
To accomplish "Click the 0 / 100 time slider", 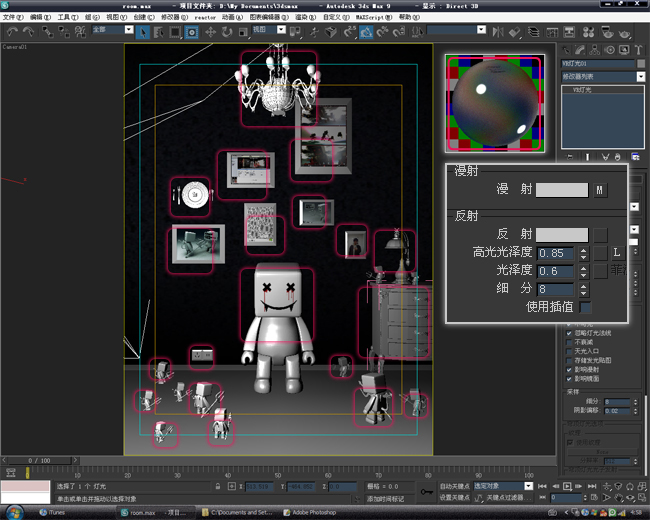I will coord(39,460).
